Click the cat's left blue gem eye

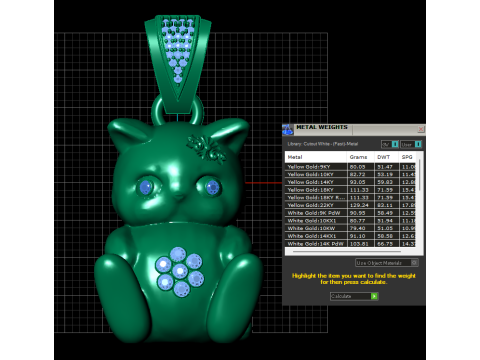click(146, 187)
